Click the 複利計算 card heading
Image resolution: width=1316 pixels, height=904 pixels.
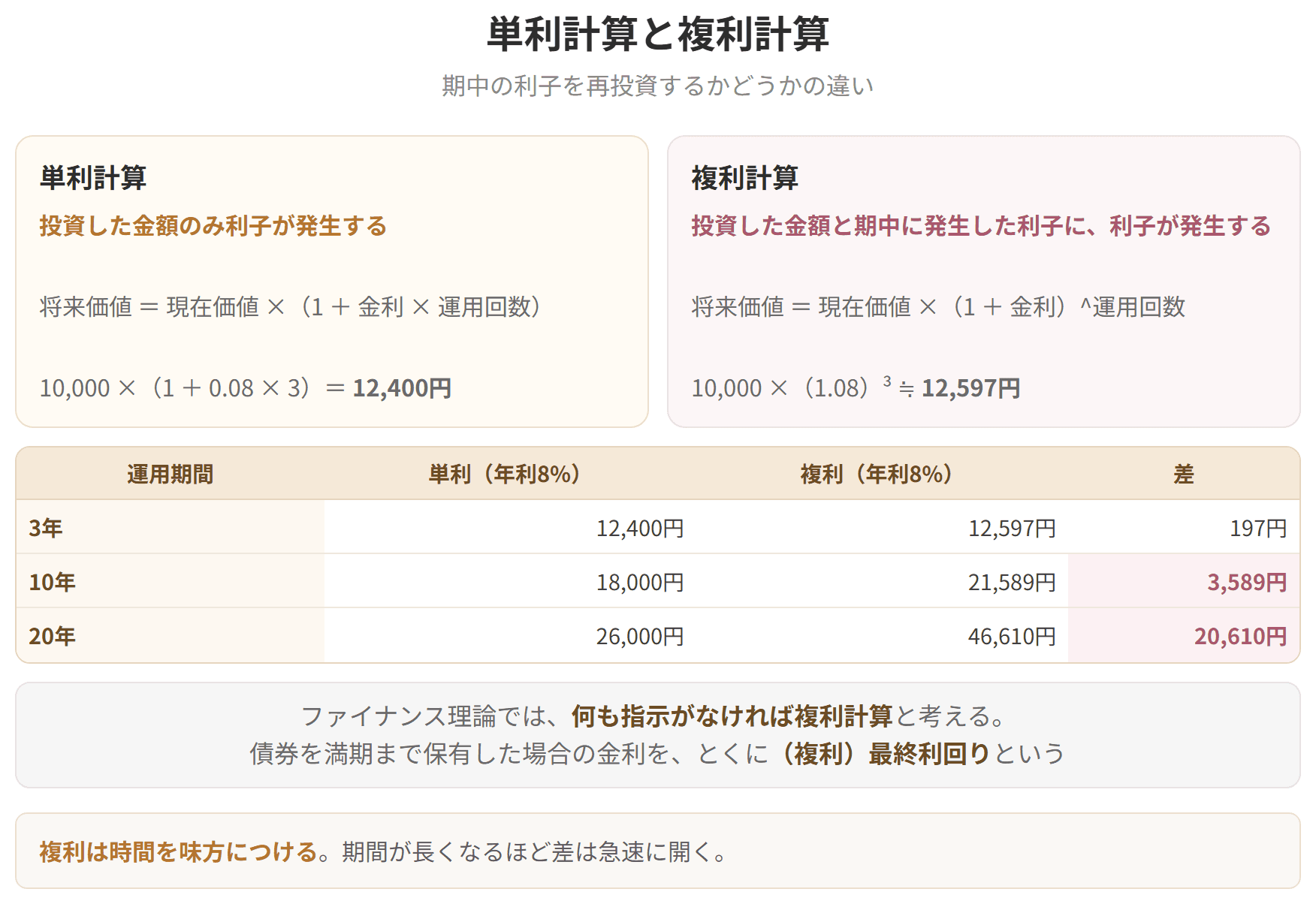point(745,178)
